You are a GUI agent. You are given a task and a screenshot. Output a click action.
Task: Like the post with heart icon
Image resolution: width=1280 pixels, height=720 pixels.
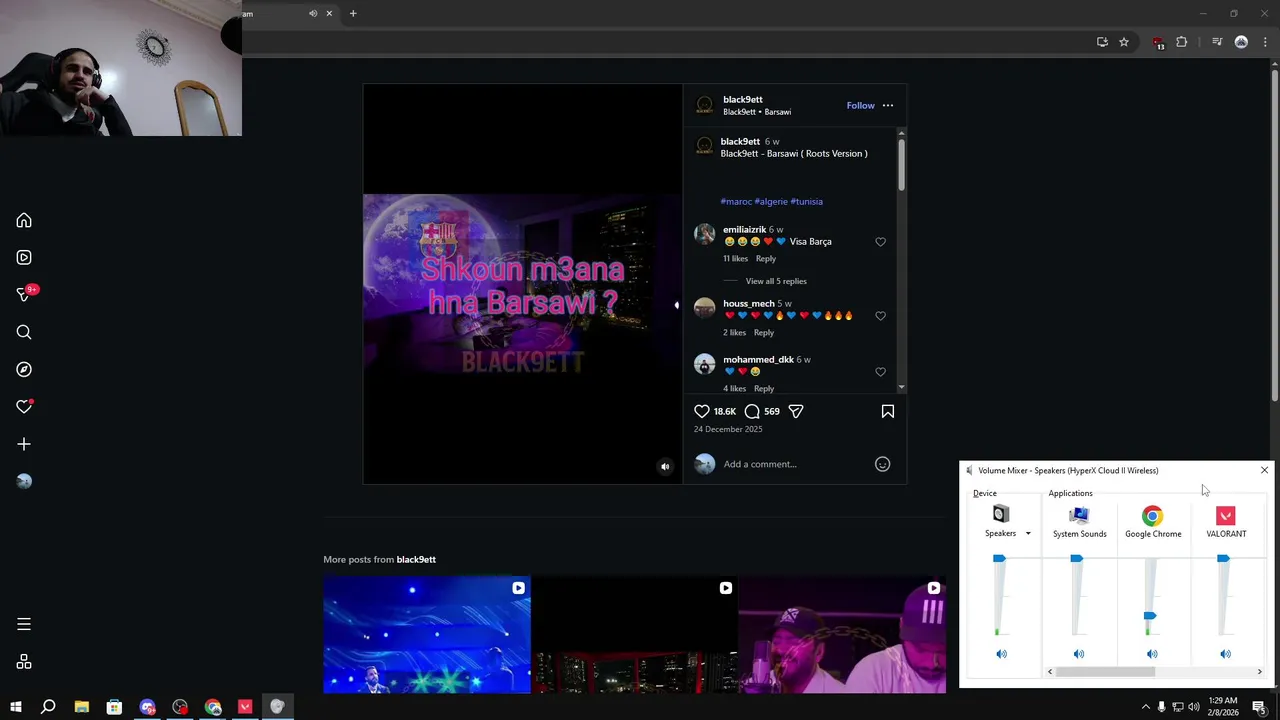[702, 411]
